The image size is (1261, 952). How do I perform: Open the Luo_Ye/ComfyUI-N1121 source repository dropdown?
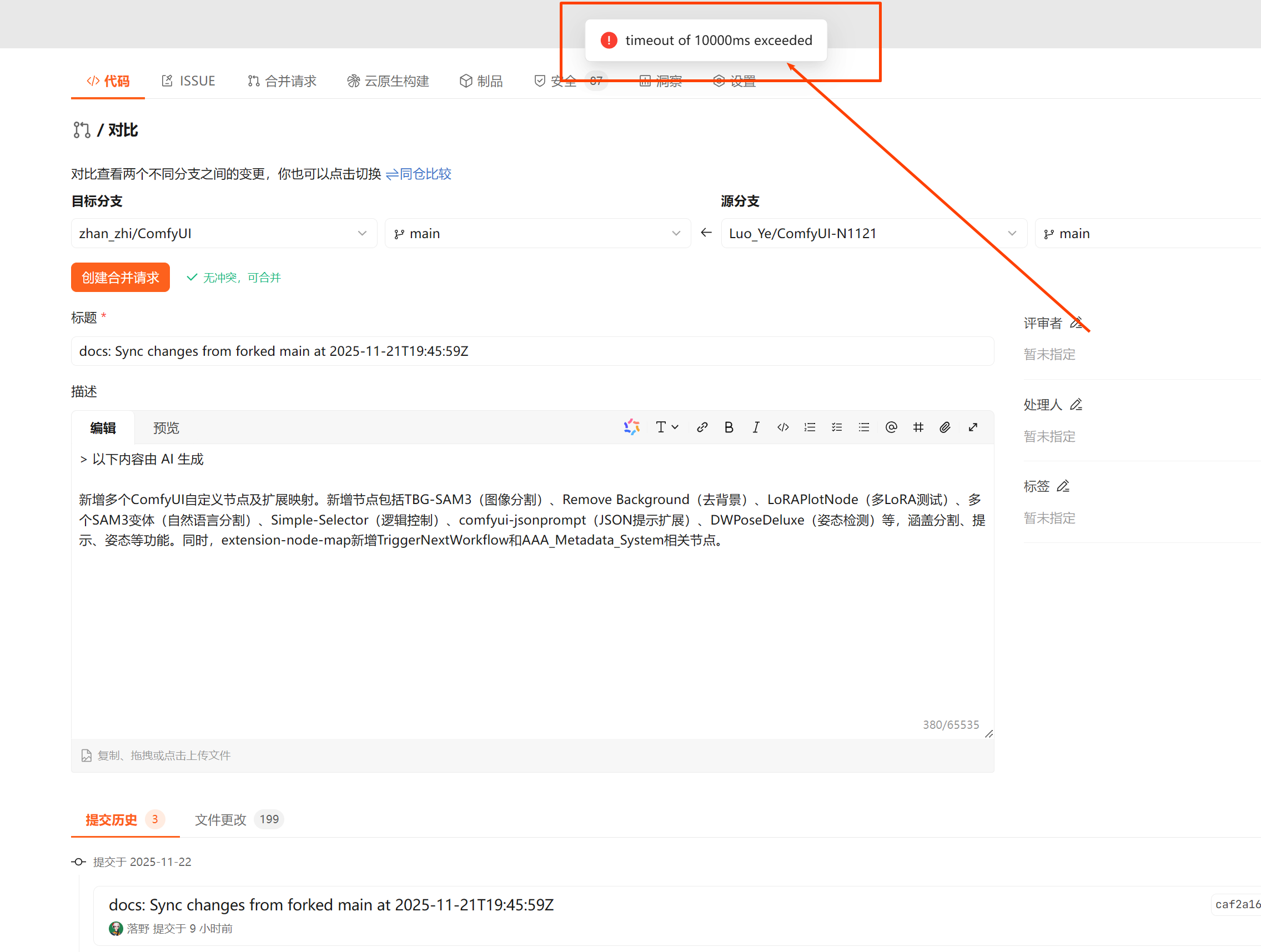coord(873,233)
